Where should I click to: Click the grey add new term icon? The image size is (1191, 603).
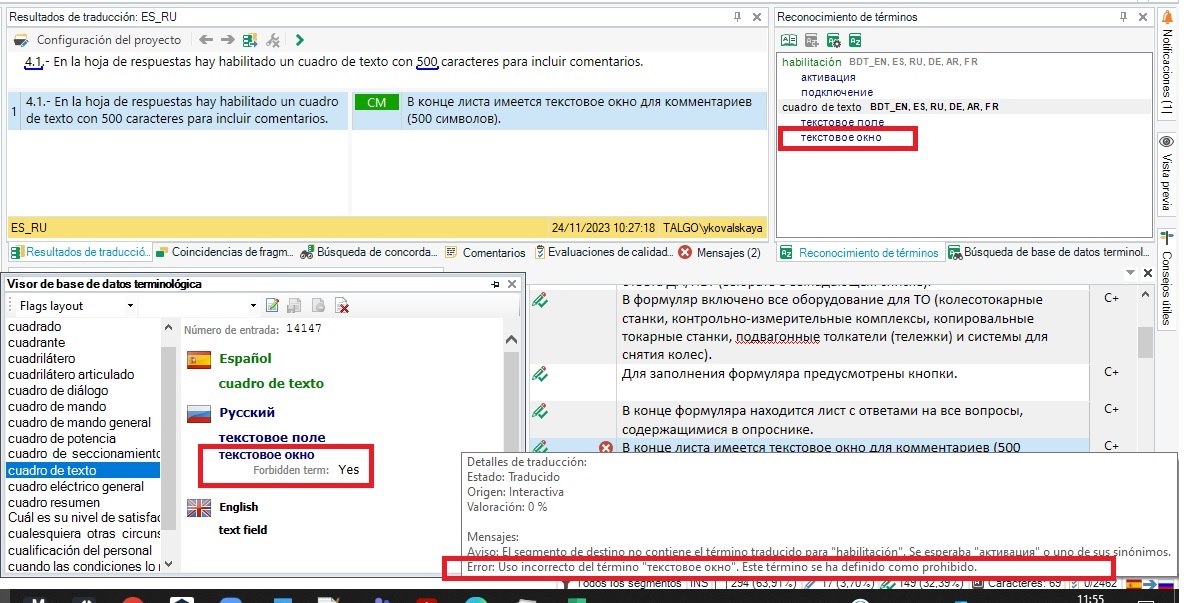[x=812, y=40]
